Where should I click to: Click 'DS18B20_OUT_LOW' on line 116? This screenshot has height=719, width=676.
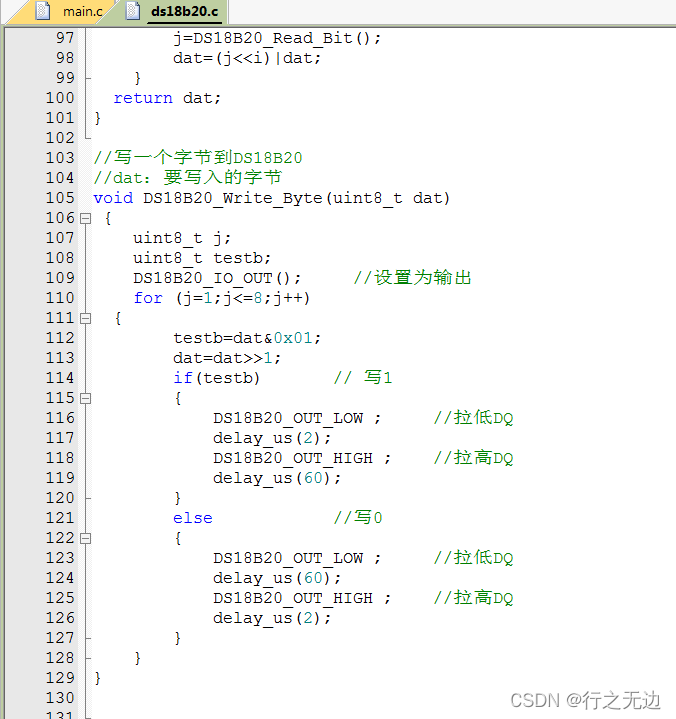pos(288,418)
